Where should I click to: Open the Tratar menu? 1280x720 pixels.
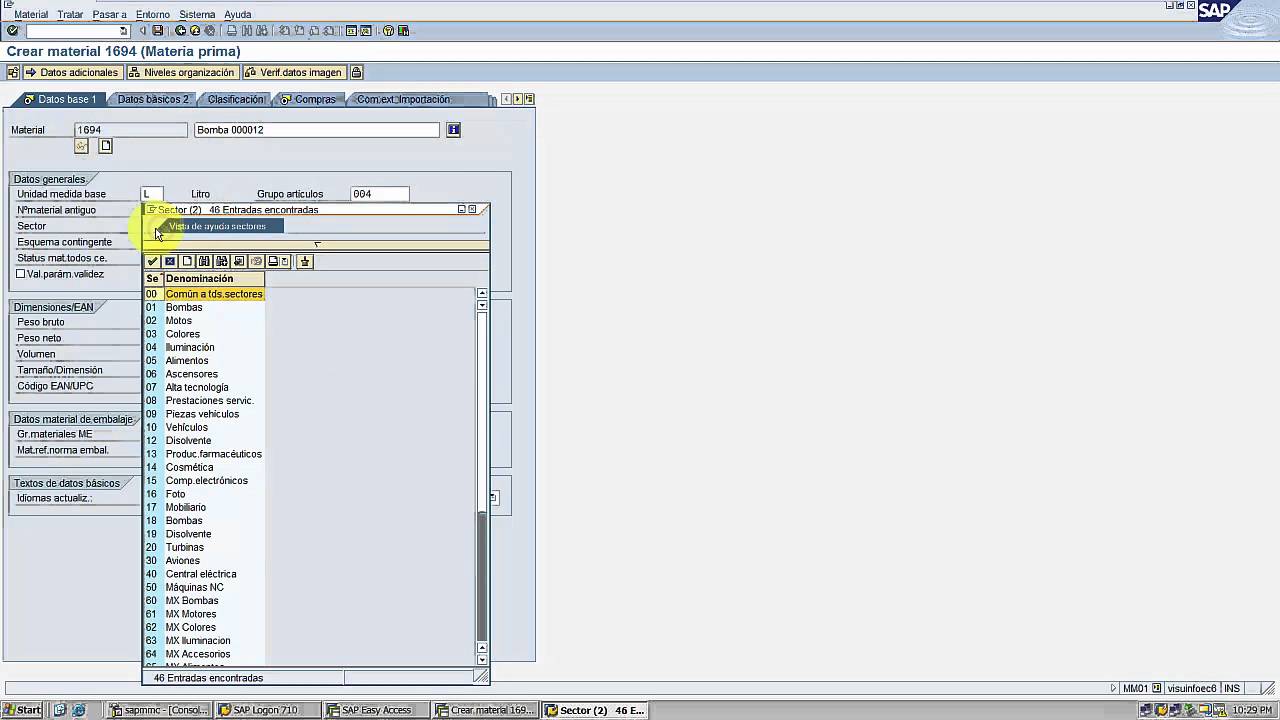[70, 15]
